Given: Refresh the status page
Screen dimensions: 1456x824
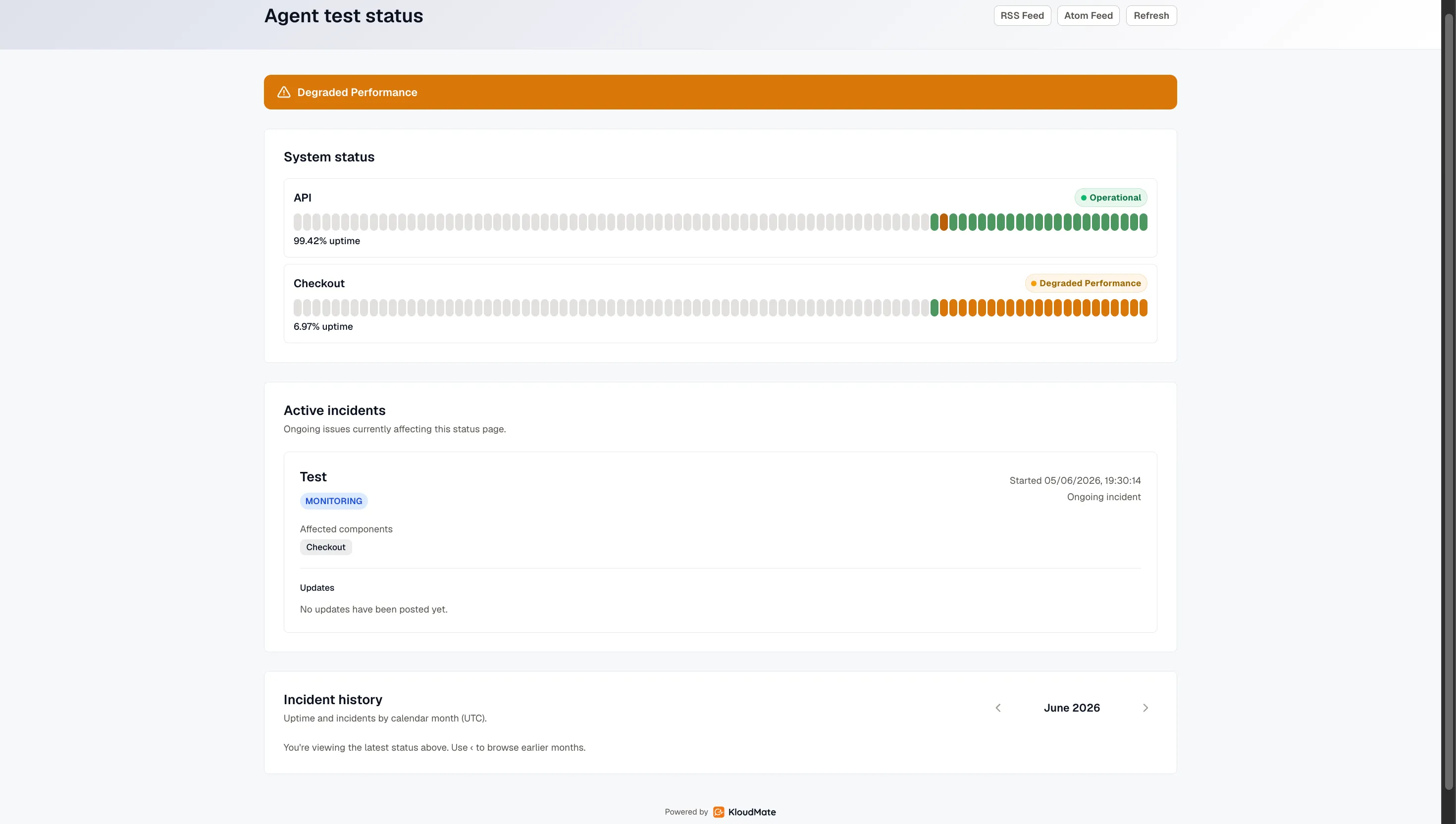Looking at the screenshot, I should [1151, 15].
